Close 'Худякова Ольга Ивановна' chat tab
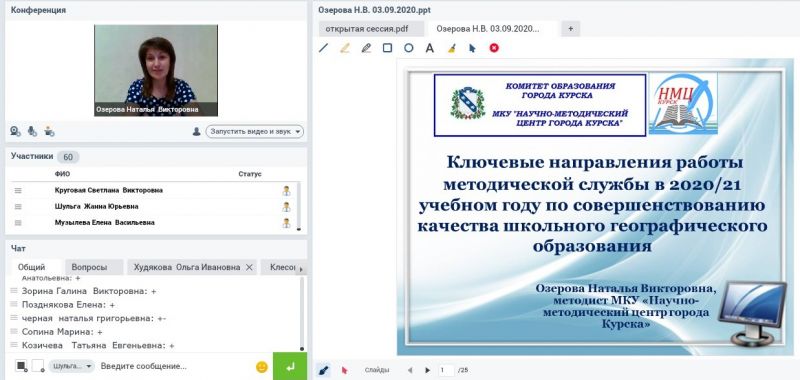The height and width of the screenshot is (380, 800). click(249, 267)
